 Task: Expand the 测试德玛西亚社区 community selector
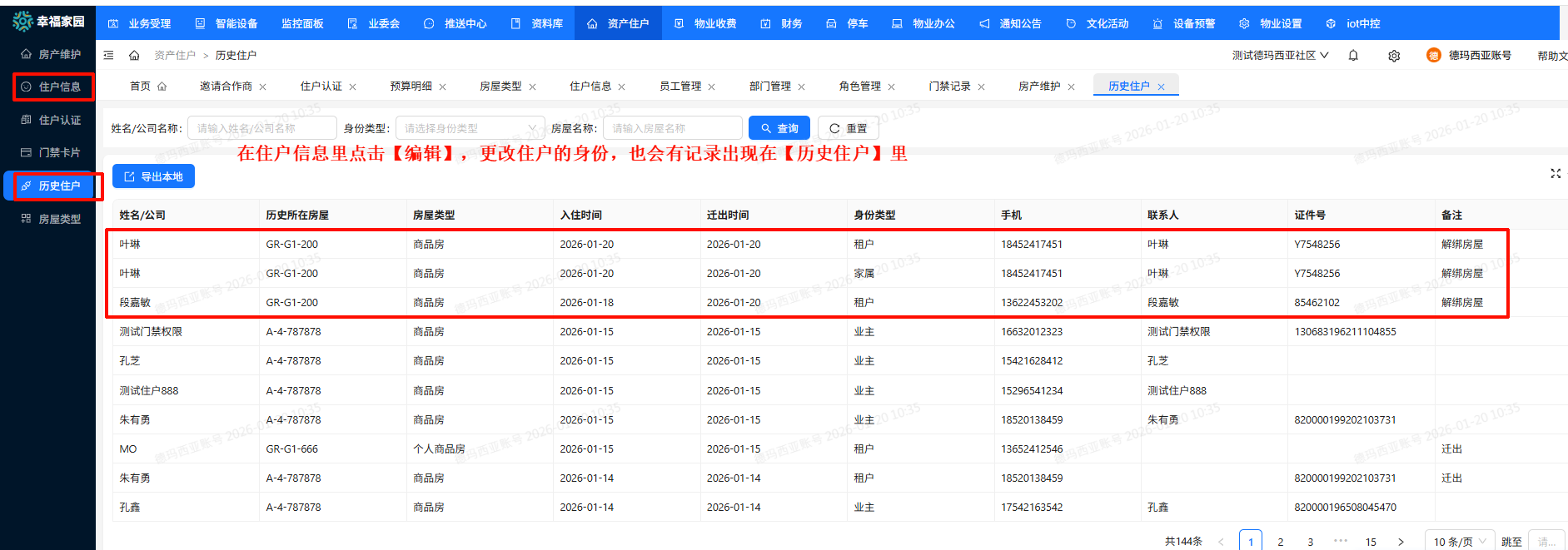(1280, 55)
